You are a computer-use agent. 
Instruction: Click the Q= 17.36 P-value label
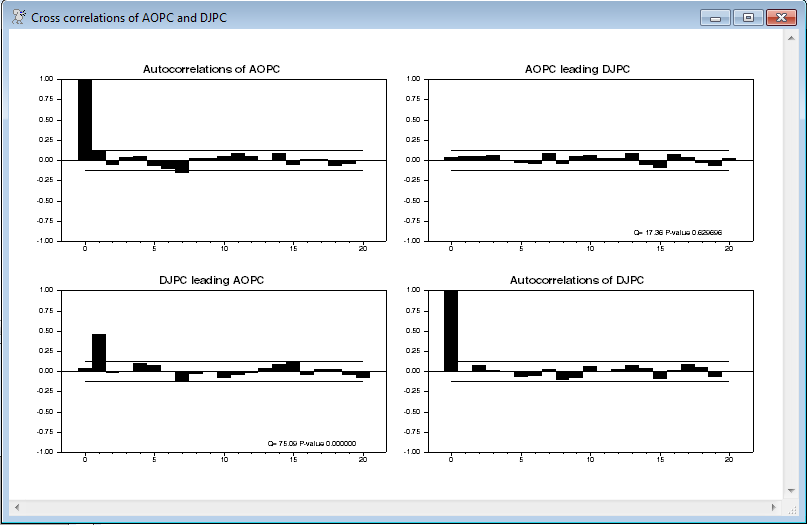tap(677, 232)
